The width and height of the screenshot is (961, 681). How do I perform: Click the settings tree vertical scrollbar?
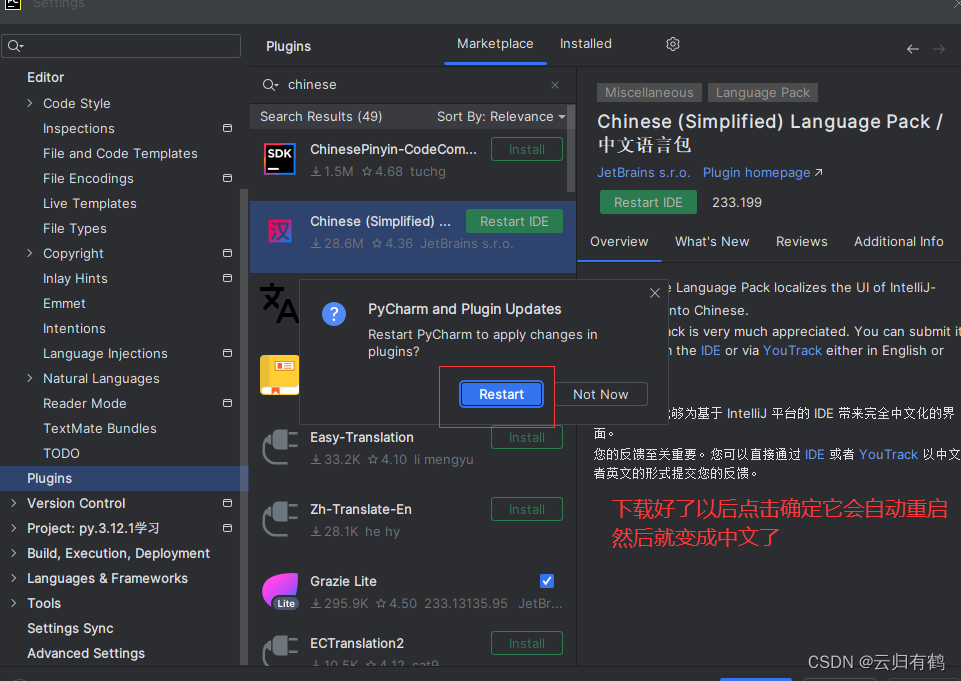coord(244,429)
